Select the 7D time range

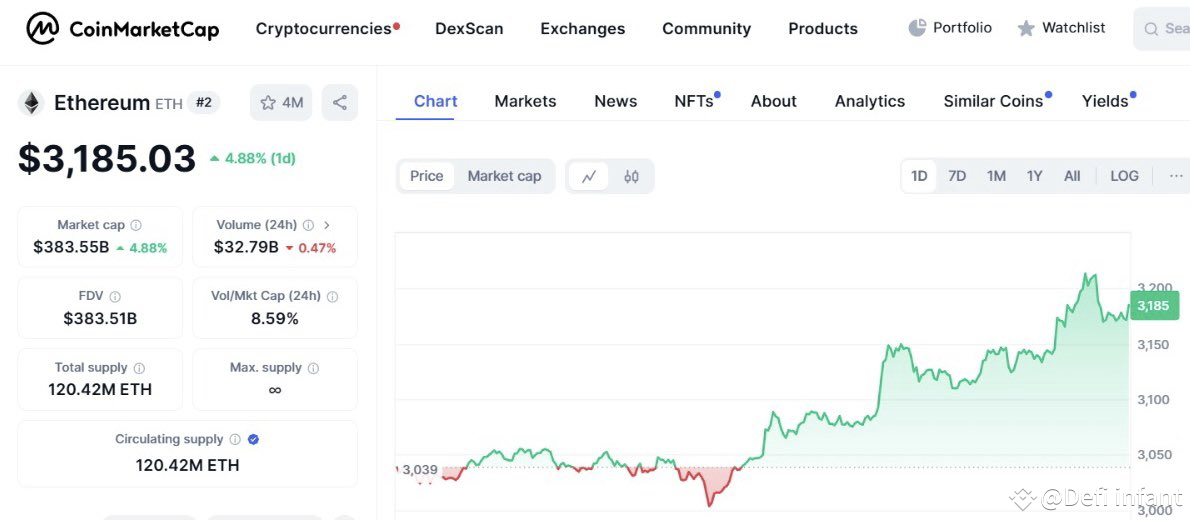point(957,176)
